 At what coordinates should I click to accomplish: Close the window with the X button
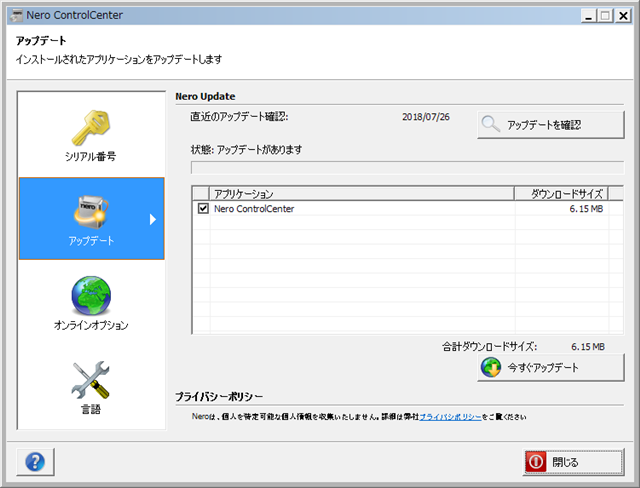click(623, 16)
